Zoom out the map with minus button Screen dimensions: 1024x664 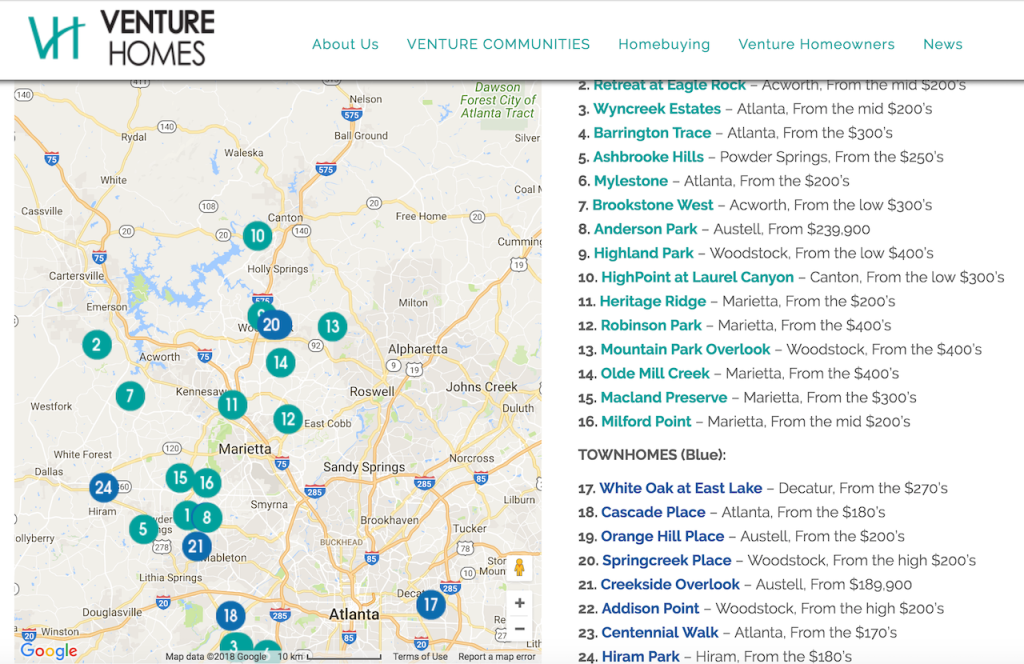coord(519,629)
